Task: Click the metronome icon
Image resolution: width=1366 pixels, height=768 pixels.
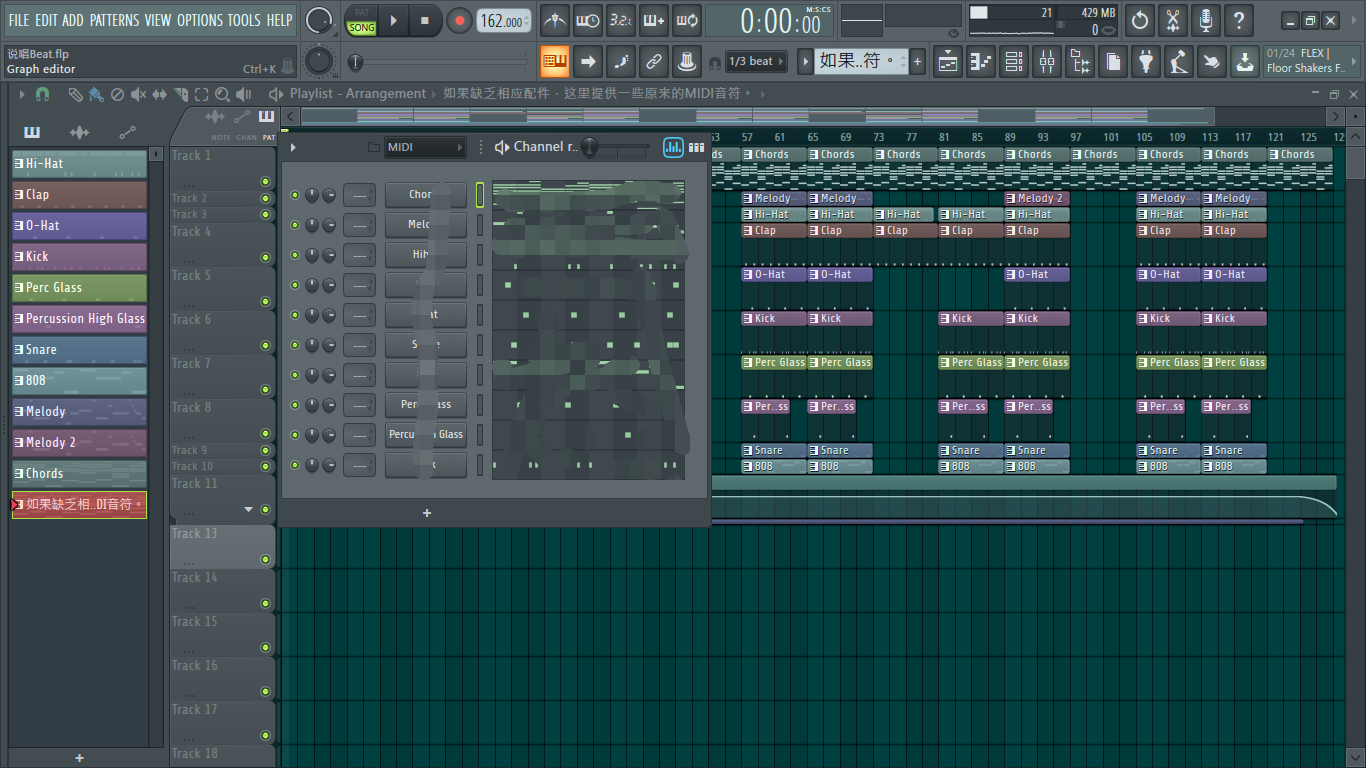Action: pyautogui.click(x=554, y=20)
